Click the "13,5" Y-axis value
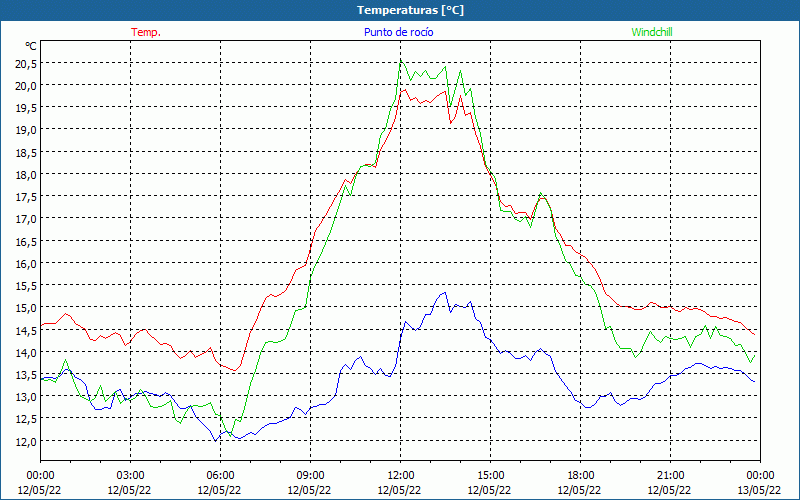 tap(26, 375)
